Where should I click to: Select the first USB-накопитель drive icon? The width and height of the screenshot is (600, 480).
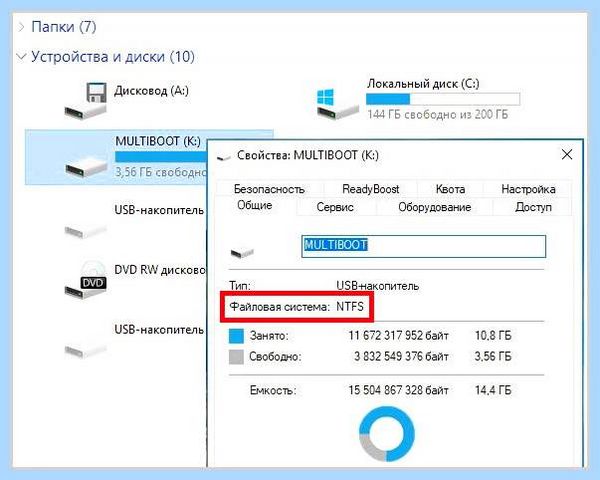point(86,231)
